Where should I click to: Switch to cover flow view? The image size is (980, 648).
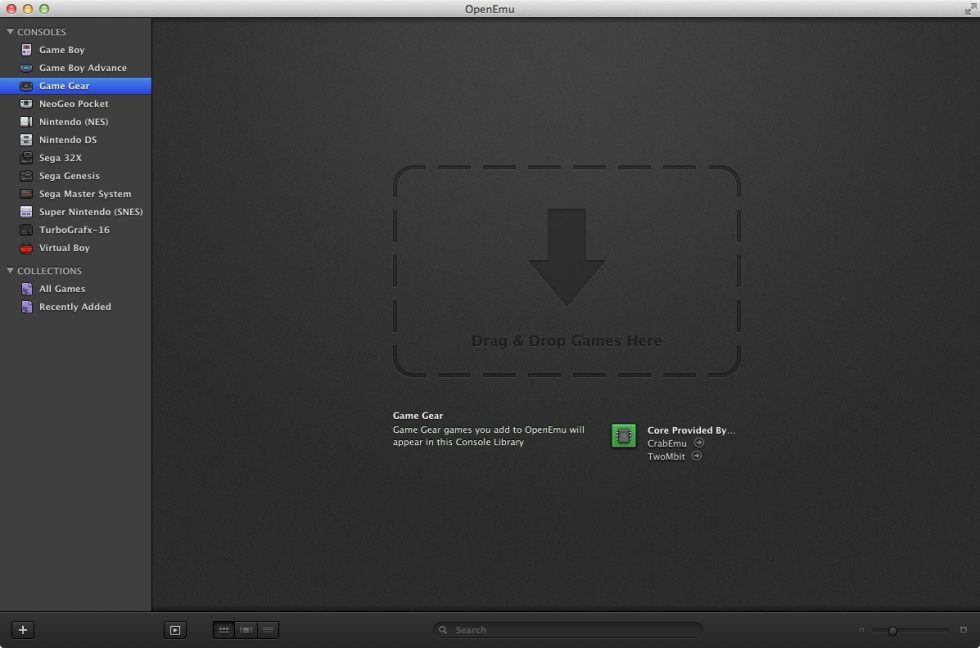pyautogui.click(x=246, y=630)
